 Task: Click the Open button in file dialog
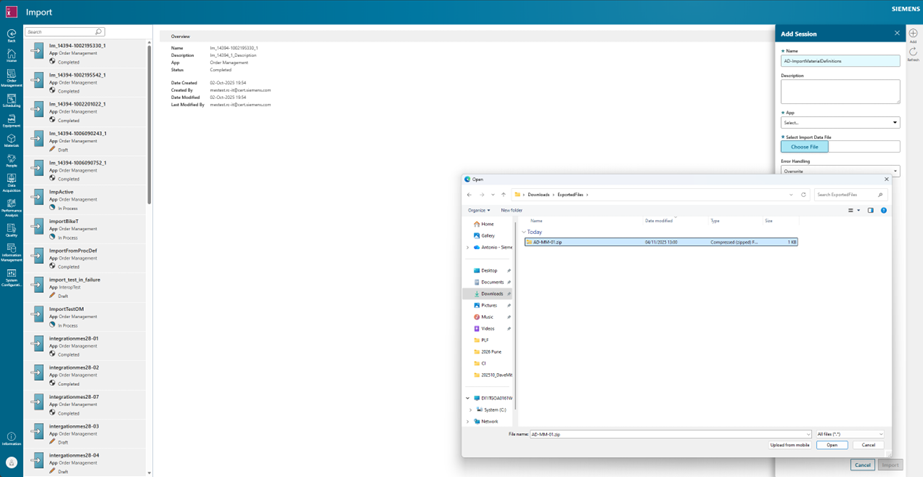[832, 445]
